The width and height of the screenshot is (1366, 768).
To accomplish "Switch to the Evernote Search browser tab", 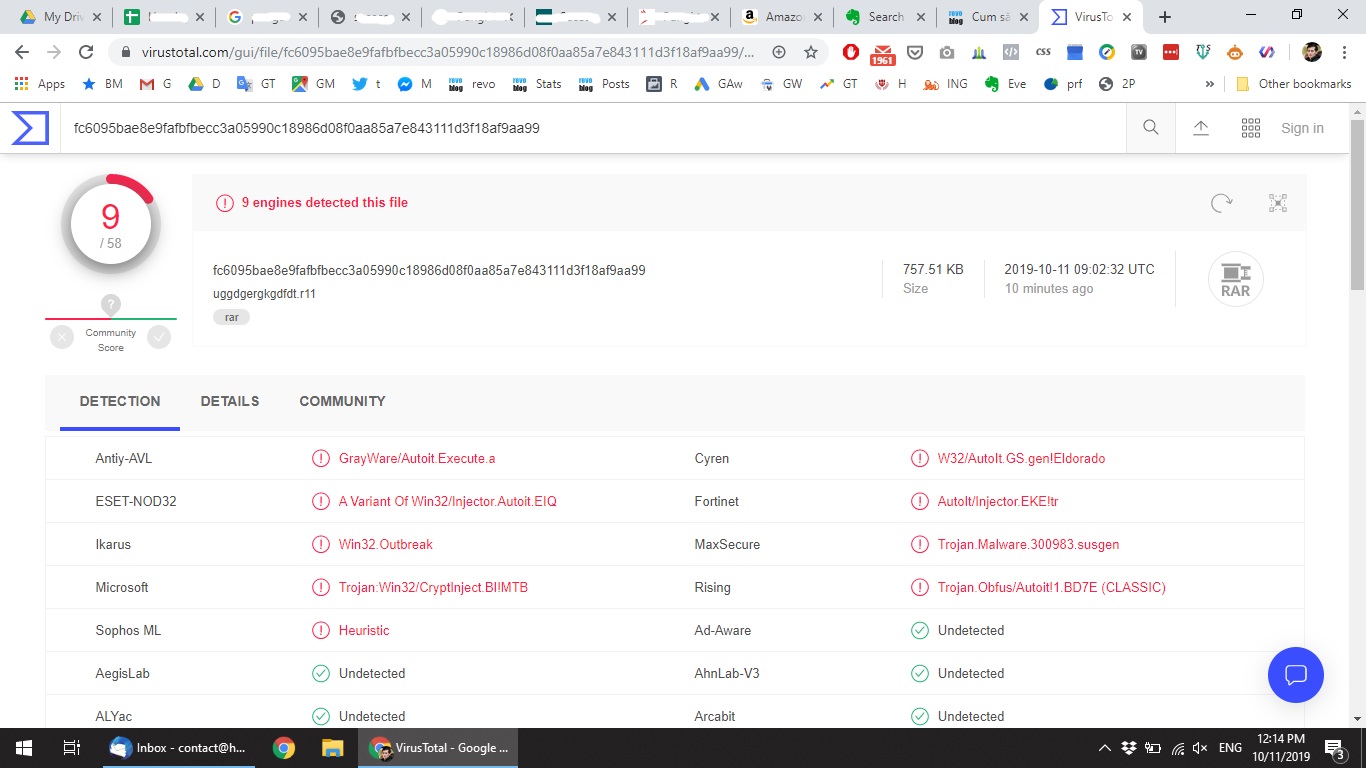I will pyautogui.click(x=883, y=17).
